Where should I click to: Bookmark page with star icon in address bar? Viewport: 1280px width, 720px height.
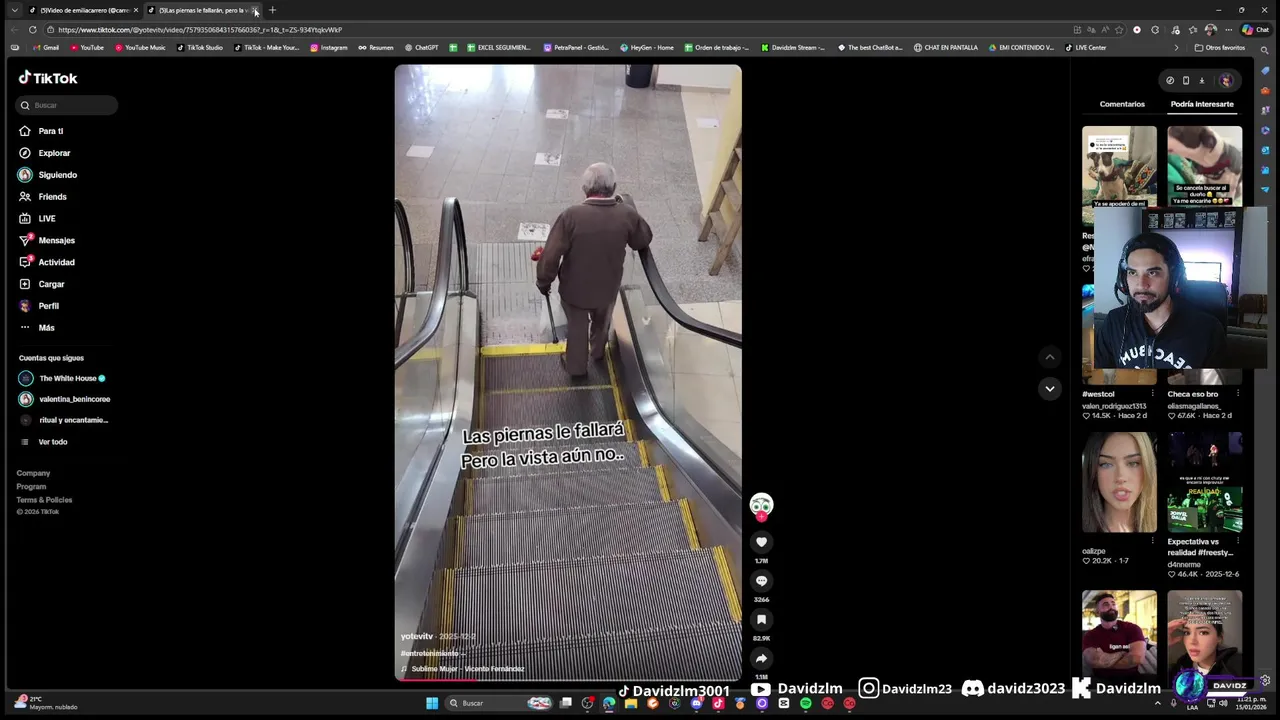(x=1119, y=30)
